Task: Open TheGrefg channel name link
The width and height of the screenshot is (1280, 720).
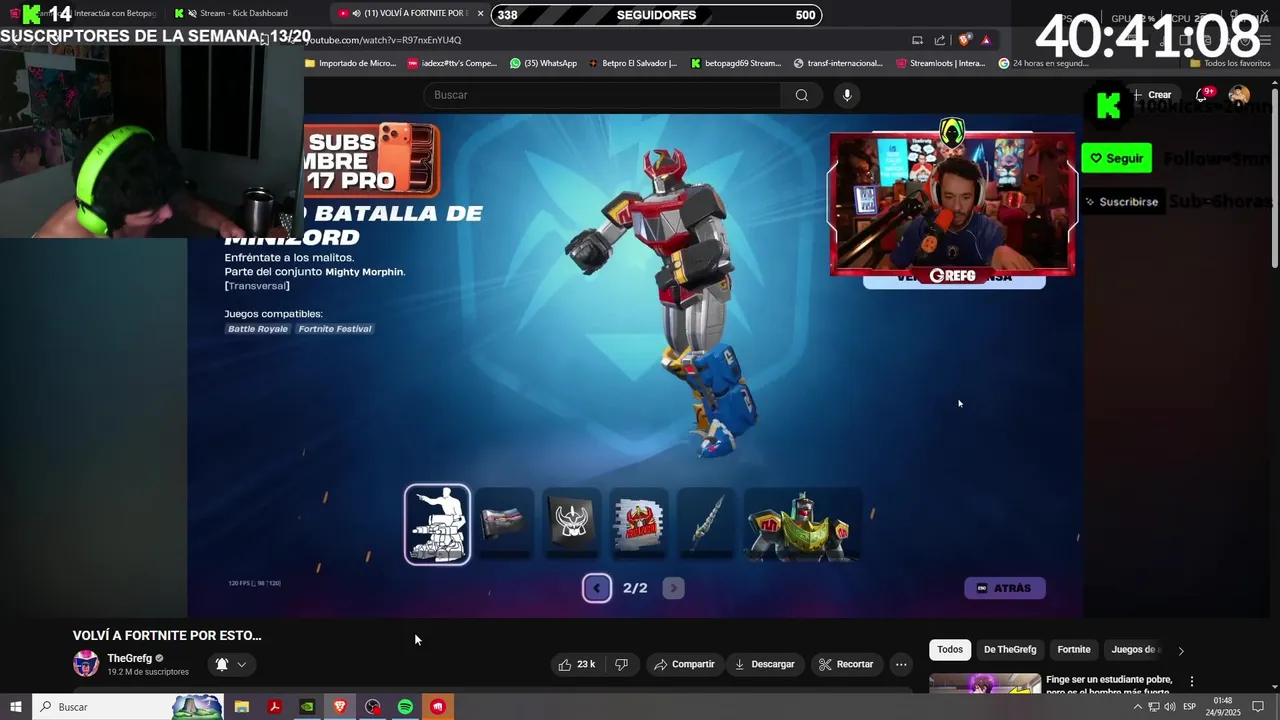Action: tap(130, 658)
